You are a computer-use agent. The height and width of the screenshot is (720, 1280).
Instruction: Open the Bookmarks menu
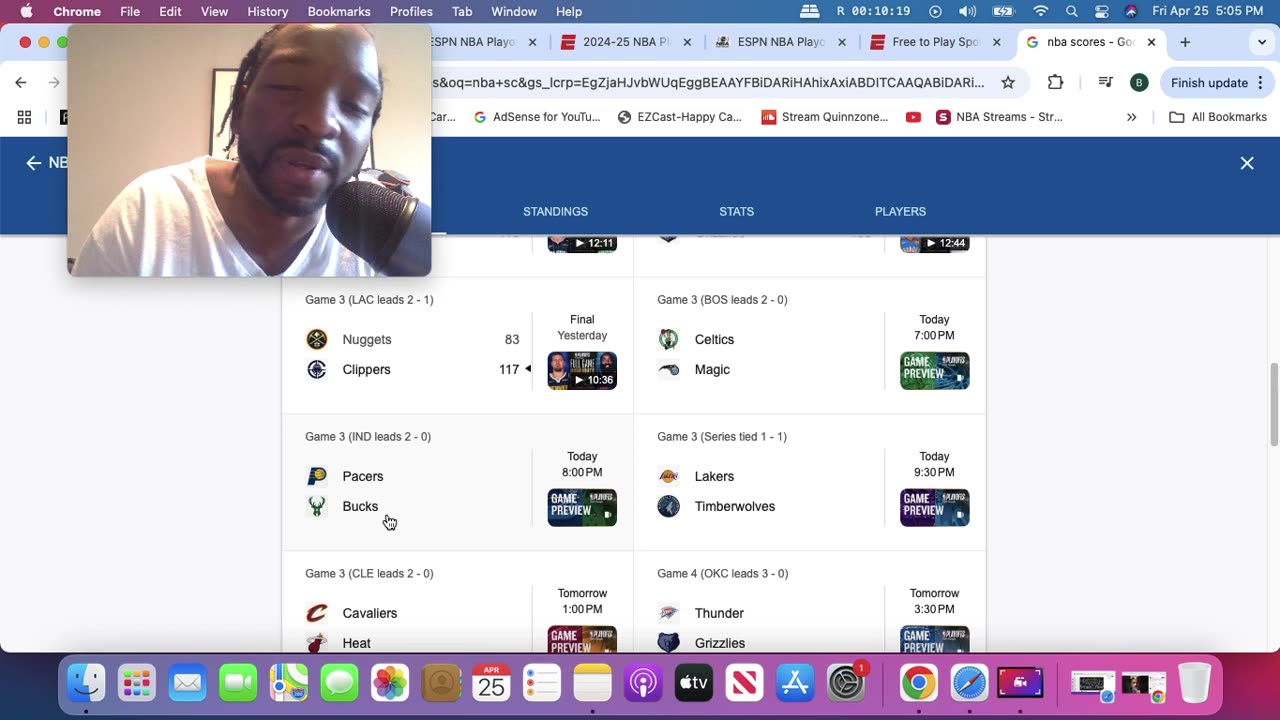point(339,11)
